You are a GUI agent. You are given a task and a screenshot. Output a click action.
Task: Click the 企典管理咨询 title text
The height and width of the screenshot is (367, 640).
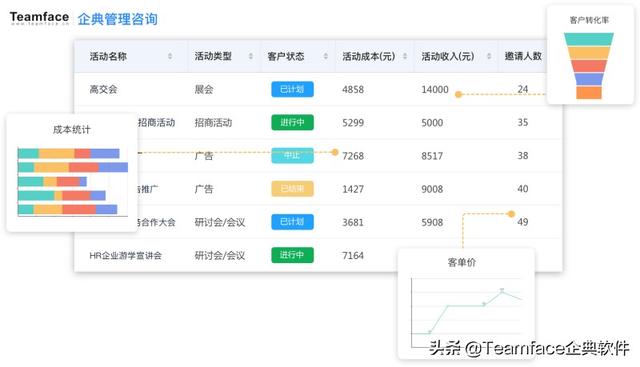118,19
